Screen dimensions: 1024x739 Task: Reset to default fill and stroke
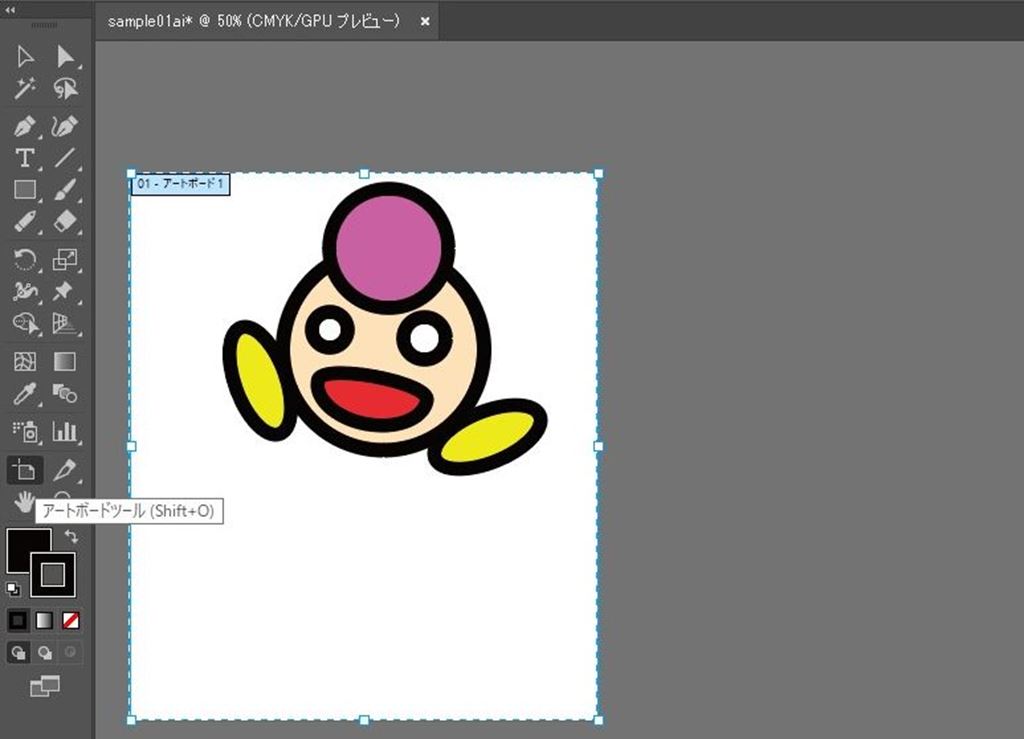(x=12, y=588)
